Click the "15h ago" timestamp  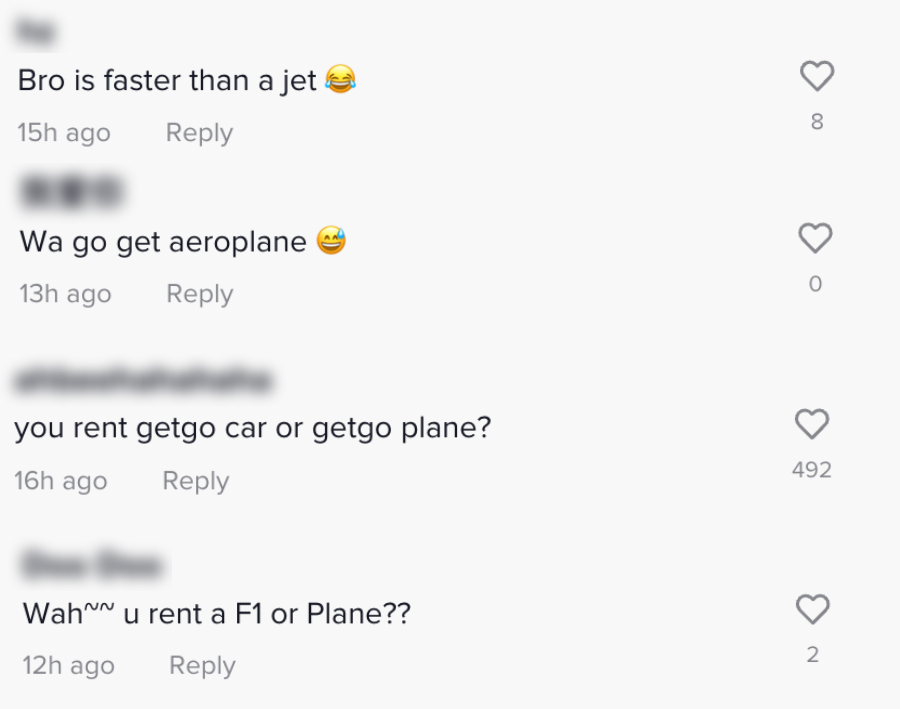(64, 133)
